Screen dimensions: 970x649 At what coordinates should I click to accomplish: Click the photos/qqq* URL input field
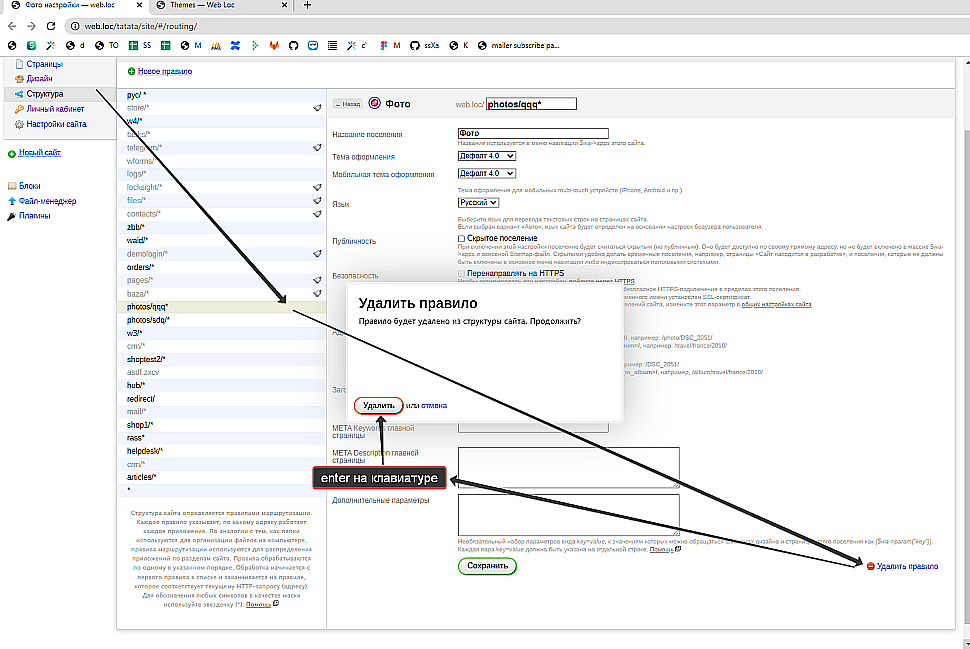(x=531, y=103)
